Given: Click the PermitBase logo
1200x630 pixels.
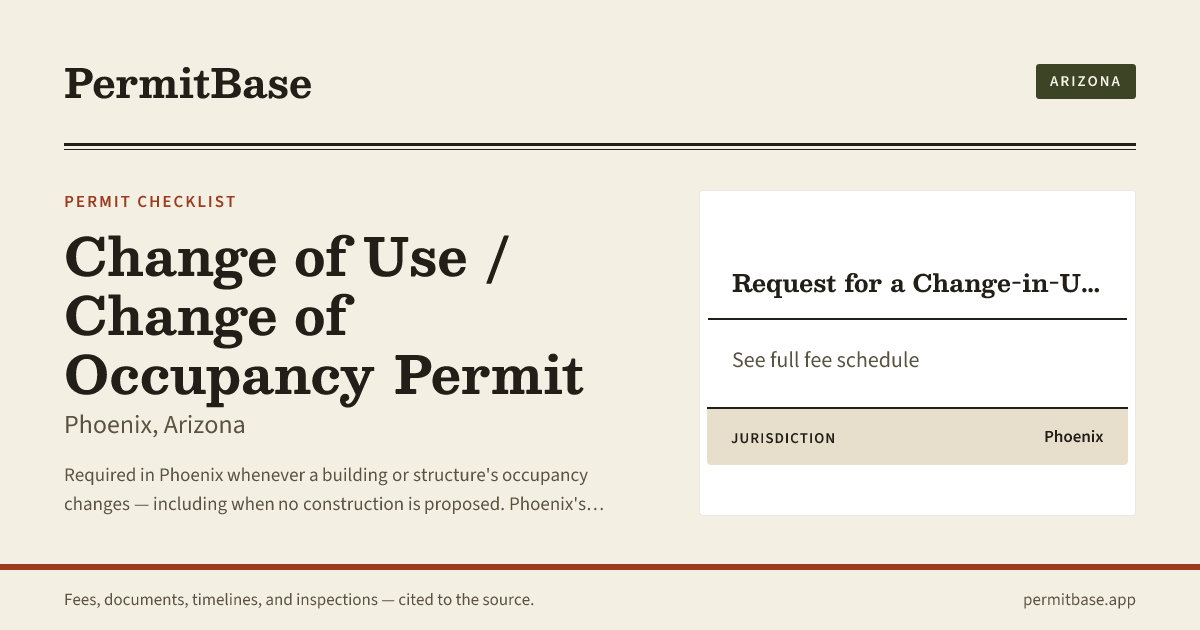Looking at the screenshot, I should (x=188, y=83).
